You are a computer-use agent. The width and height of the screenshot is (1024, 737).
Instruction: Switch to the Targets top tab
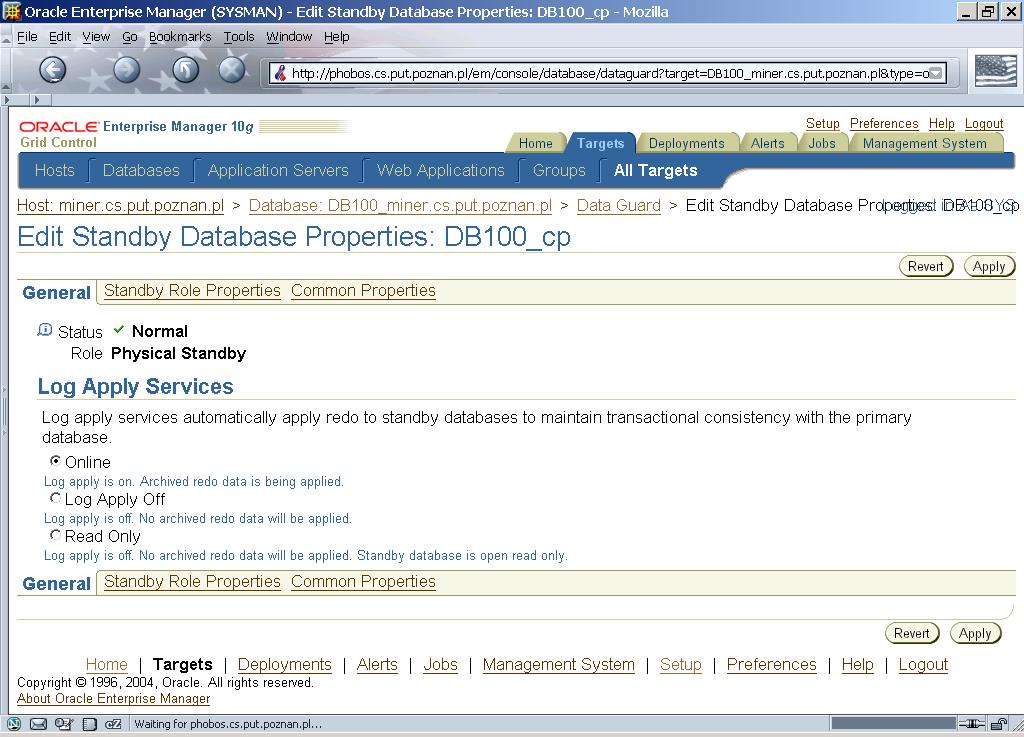pyautogui.click(x=600, y=143)
